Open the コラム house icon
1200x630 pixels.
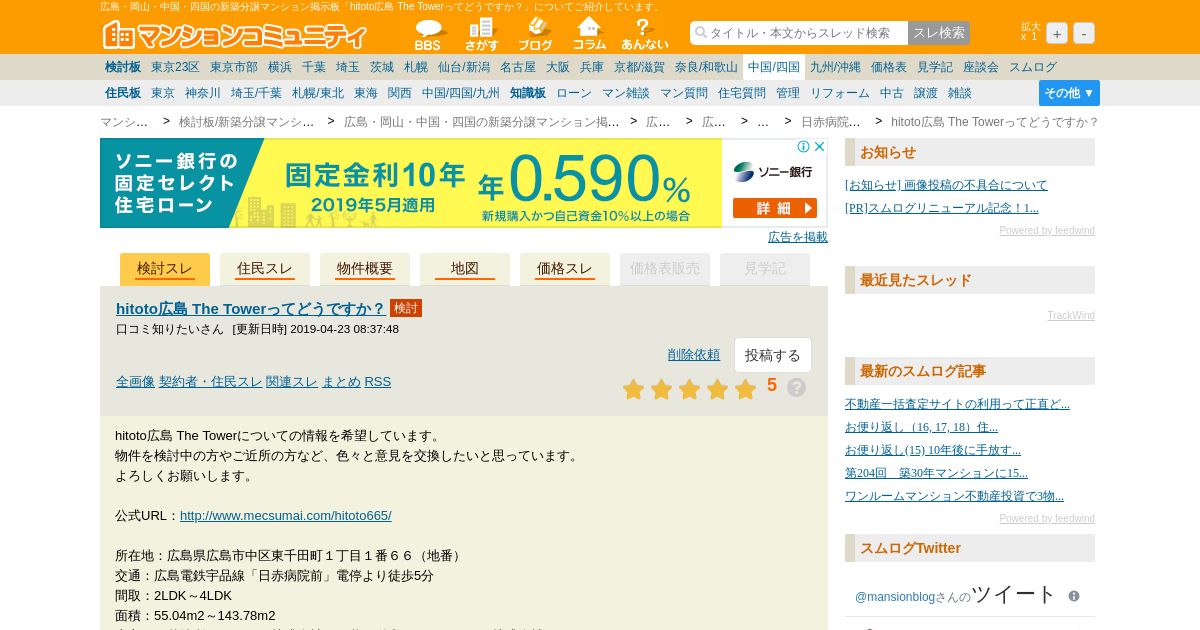pyautogui.click(x=589, y=35)
